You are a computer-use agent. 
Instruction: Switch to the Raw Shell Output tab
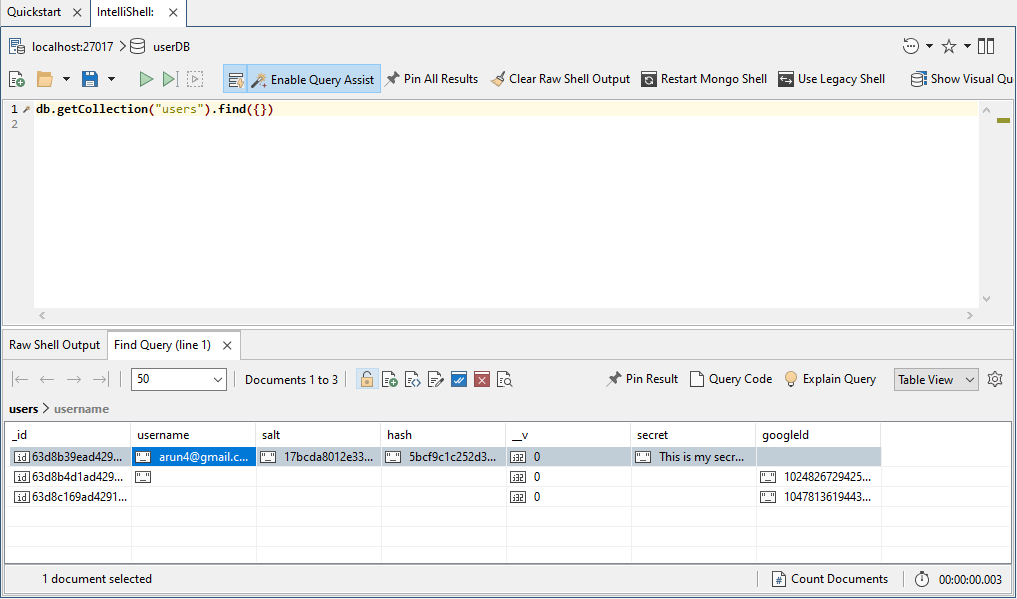tap(54, 345)
